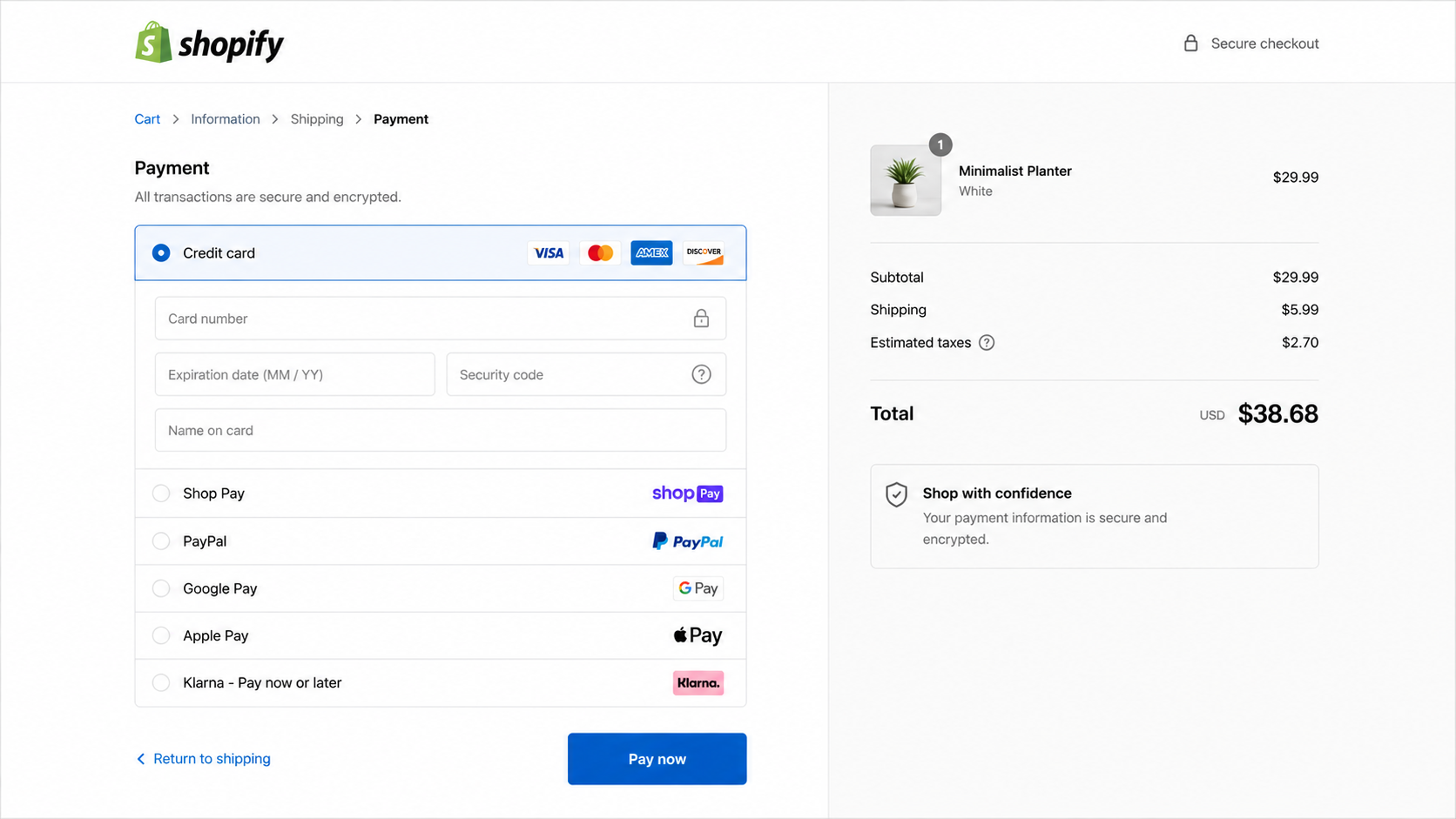The image size is (1456, 819).
Task: Focus the Name on card field
Action: [x=441, y=430]
